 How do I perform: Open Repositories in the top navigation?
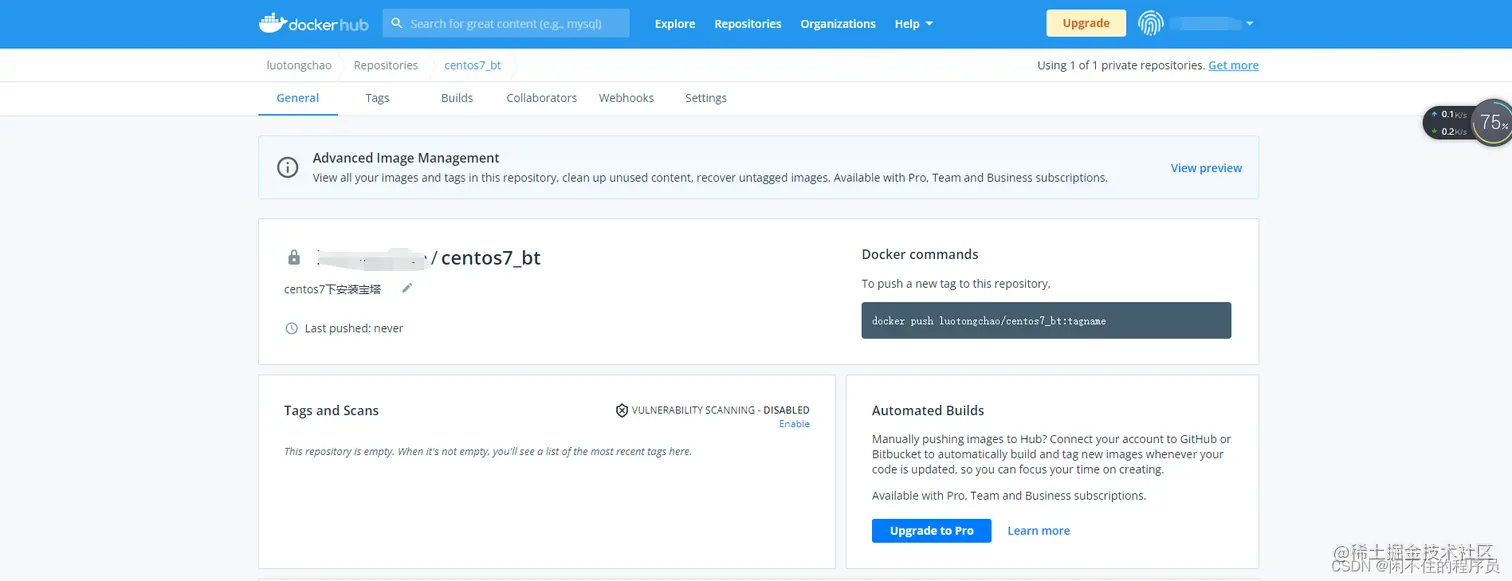pyautogui.click(x=748, y=24)
